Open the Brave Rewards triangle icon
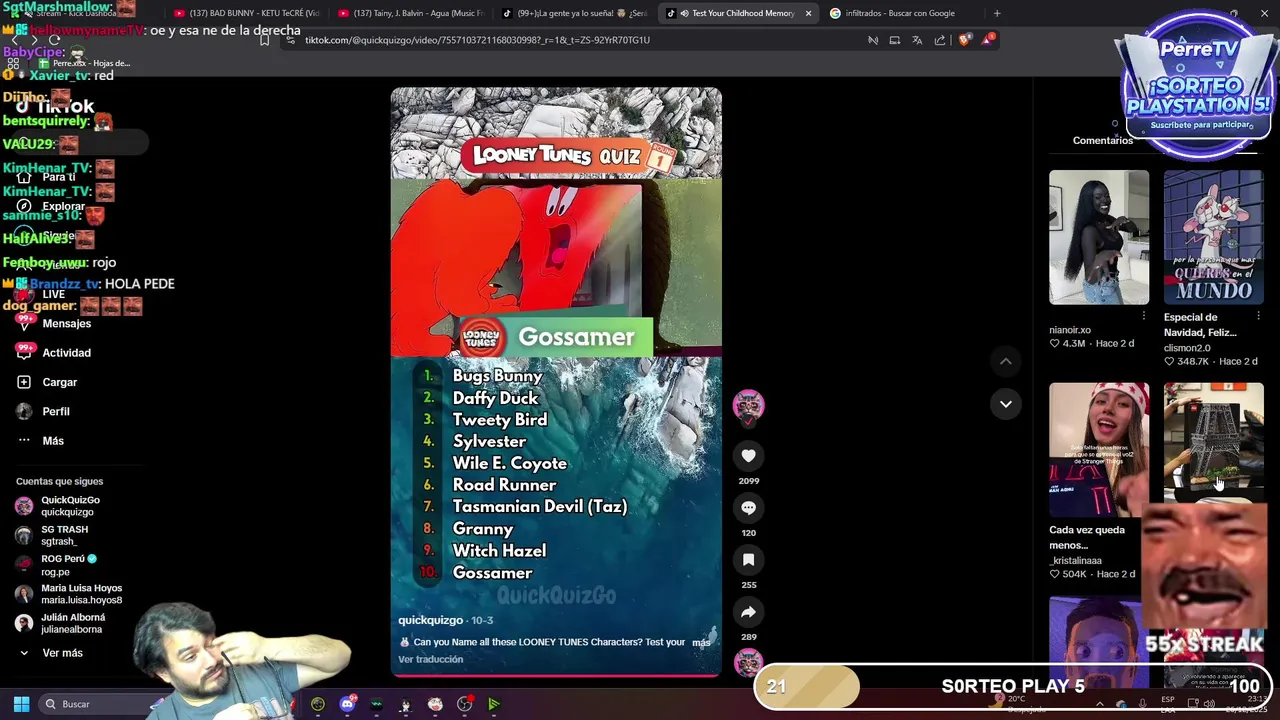The height and width of the screenshot is (720, 1280). [988, 40]
